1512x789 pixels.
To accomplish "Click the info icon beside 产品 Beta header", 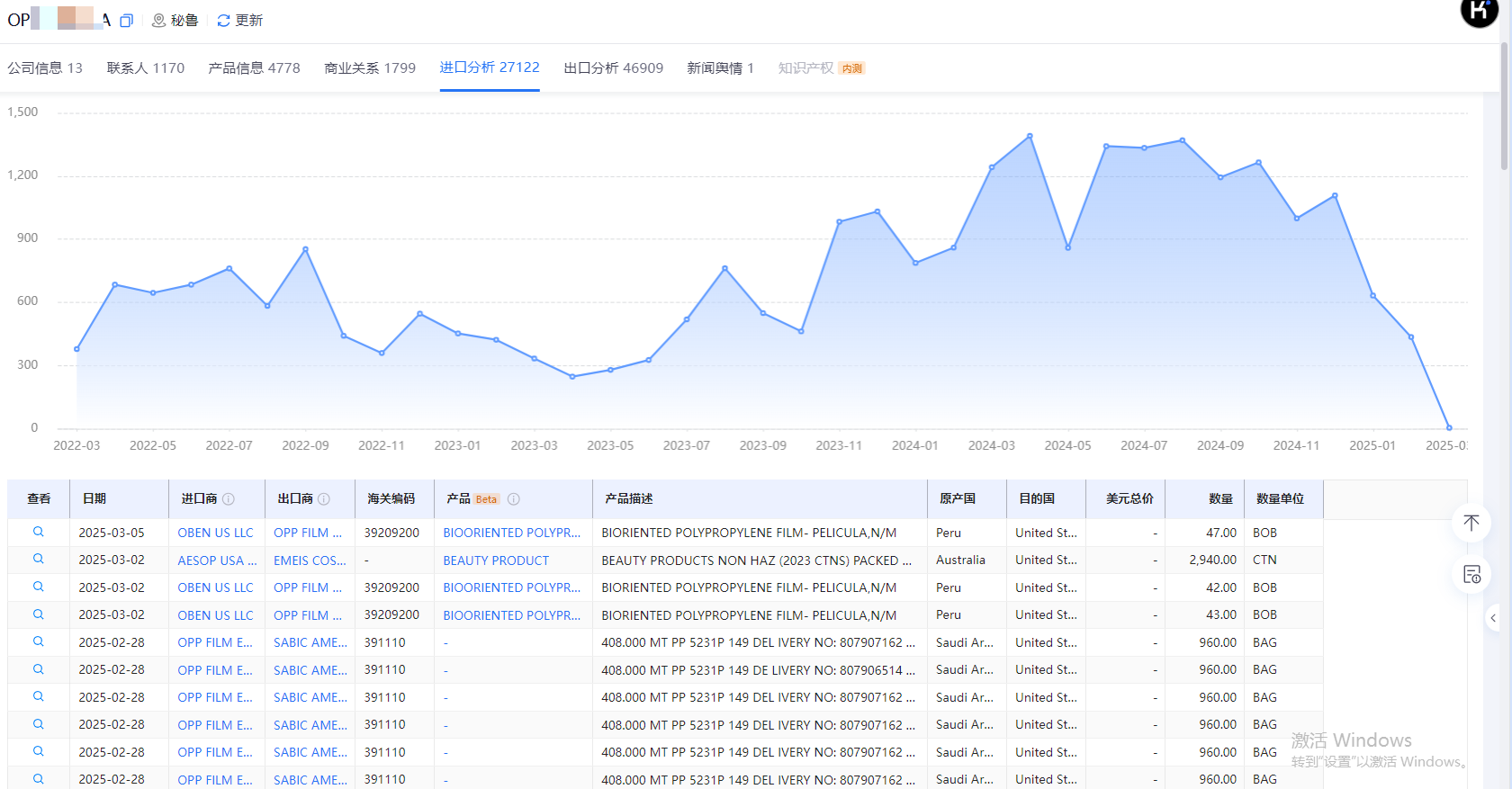I will [514, 499].
